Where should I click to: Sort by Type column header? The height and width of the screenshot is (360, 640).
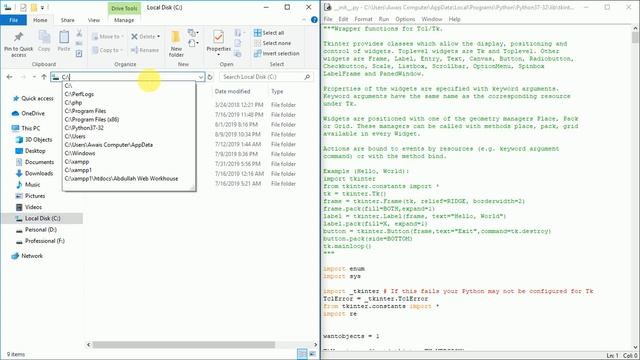click(x=277, y=91)
